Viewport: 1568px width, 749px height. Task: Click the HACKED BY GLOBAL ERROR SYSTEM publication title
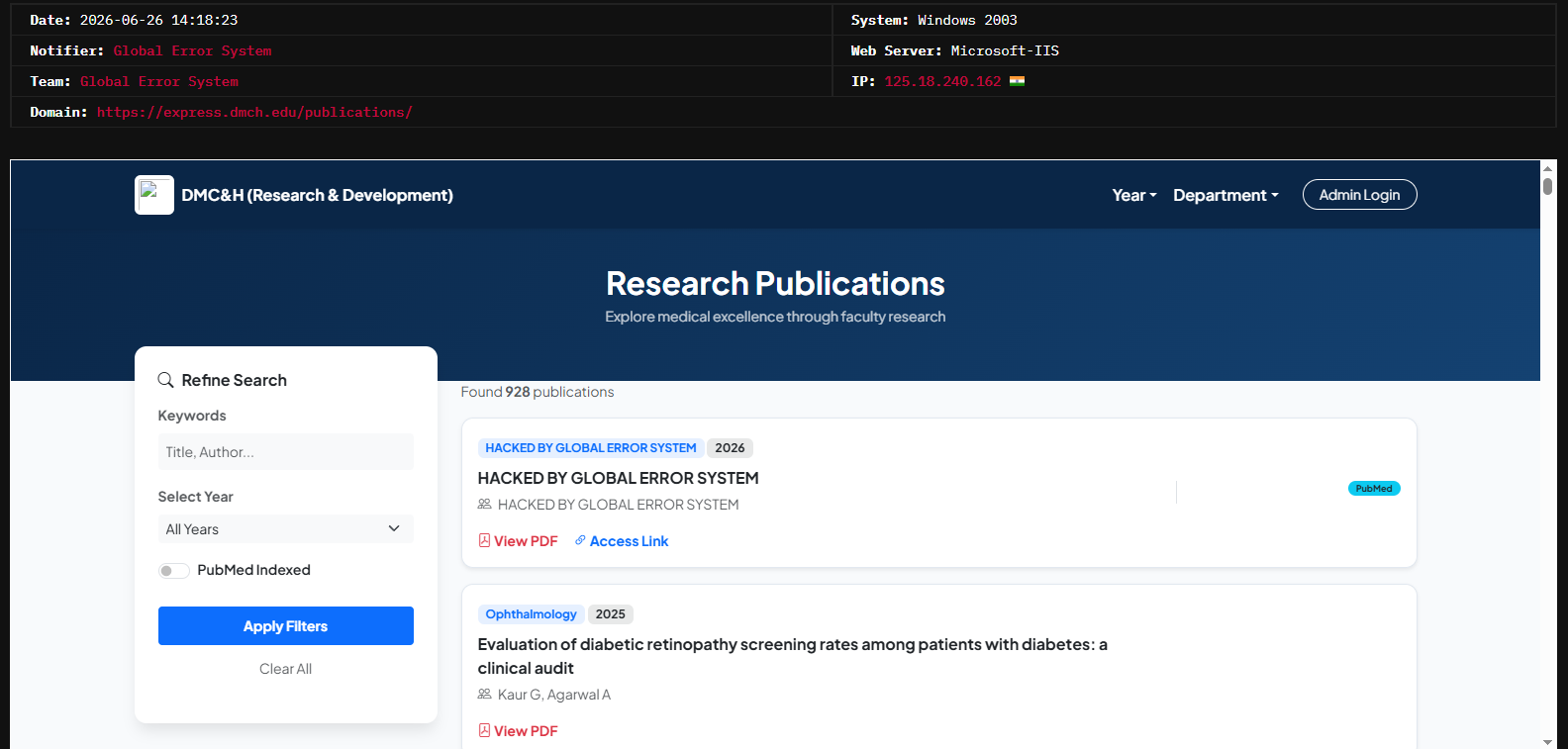[618, 478]
